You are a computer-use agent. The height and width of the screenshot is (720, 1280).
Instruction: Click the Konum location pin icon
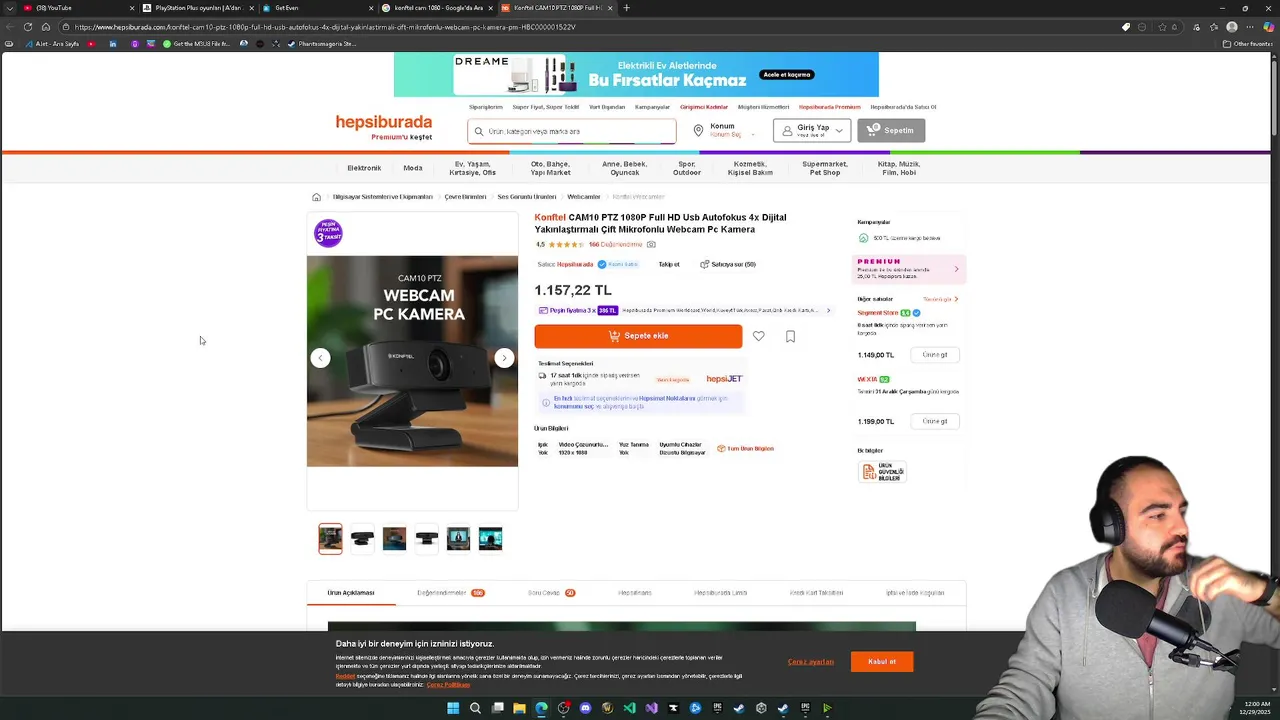(699, 130)
